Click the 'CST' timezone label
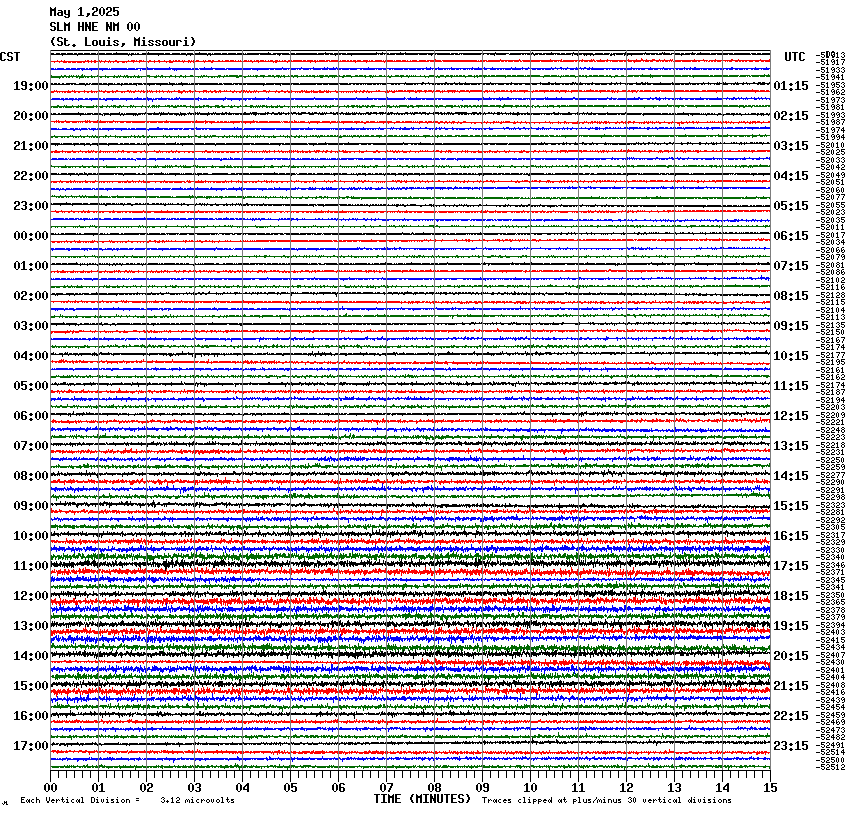 [x=10, y=57]
